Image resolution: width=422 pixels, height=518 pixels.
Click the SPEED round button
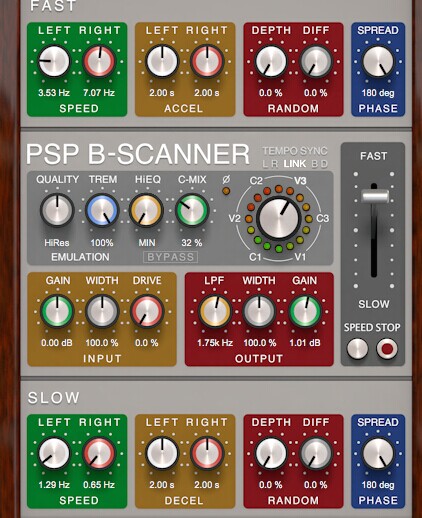click(x=358, y=349)
